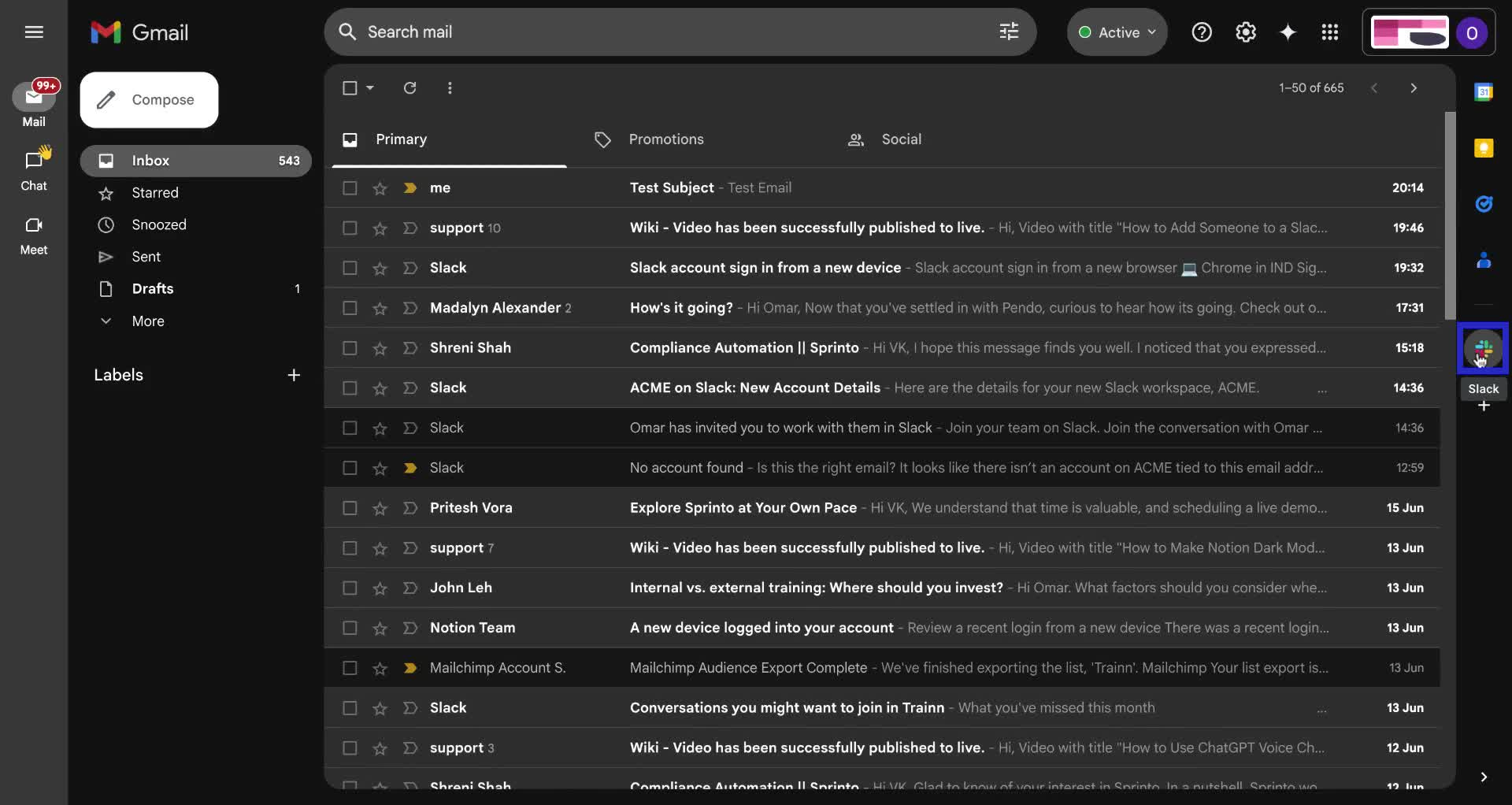Open the Settings gear

[1245, 32]
